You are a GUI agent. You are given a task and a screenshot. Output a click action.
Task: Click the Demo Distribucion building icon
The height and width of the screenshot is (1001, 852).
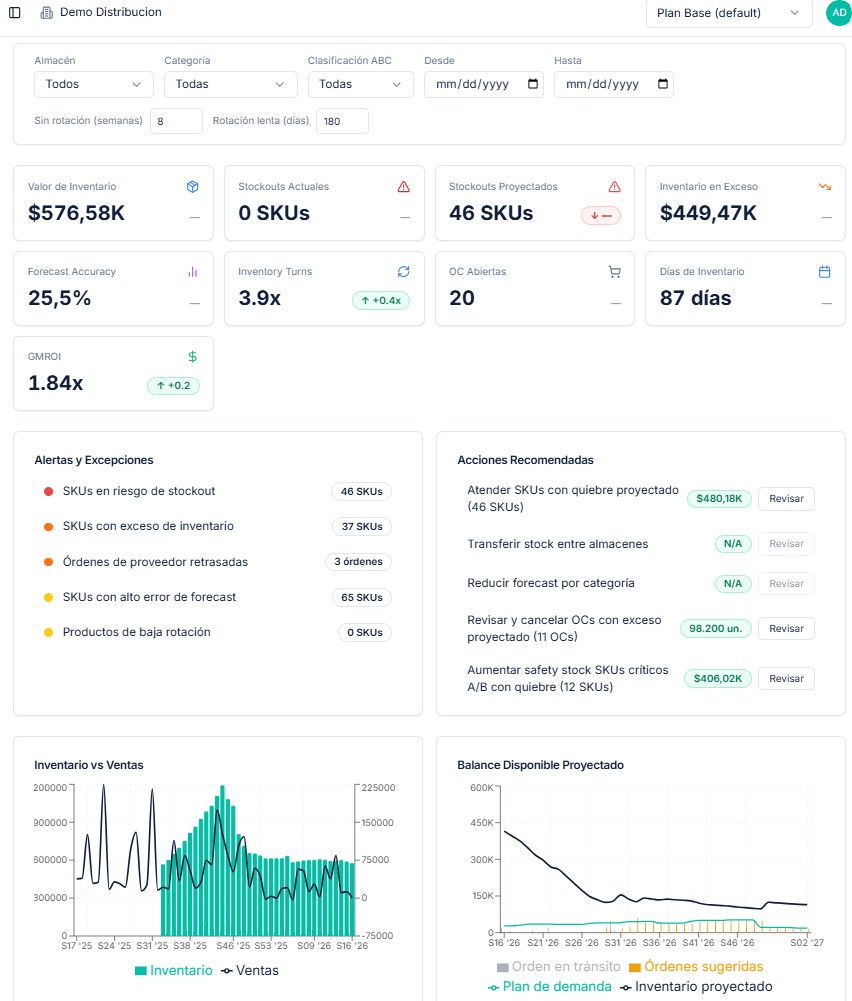pos(47,12)
